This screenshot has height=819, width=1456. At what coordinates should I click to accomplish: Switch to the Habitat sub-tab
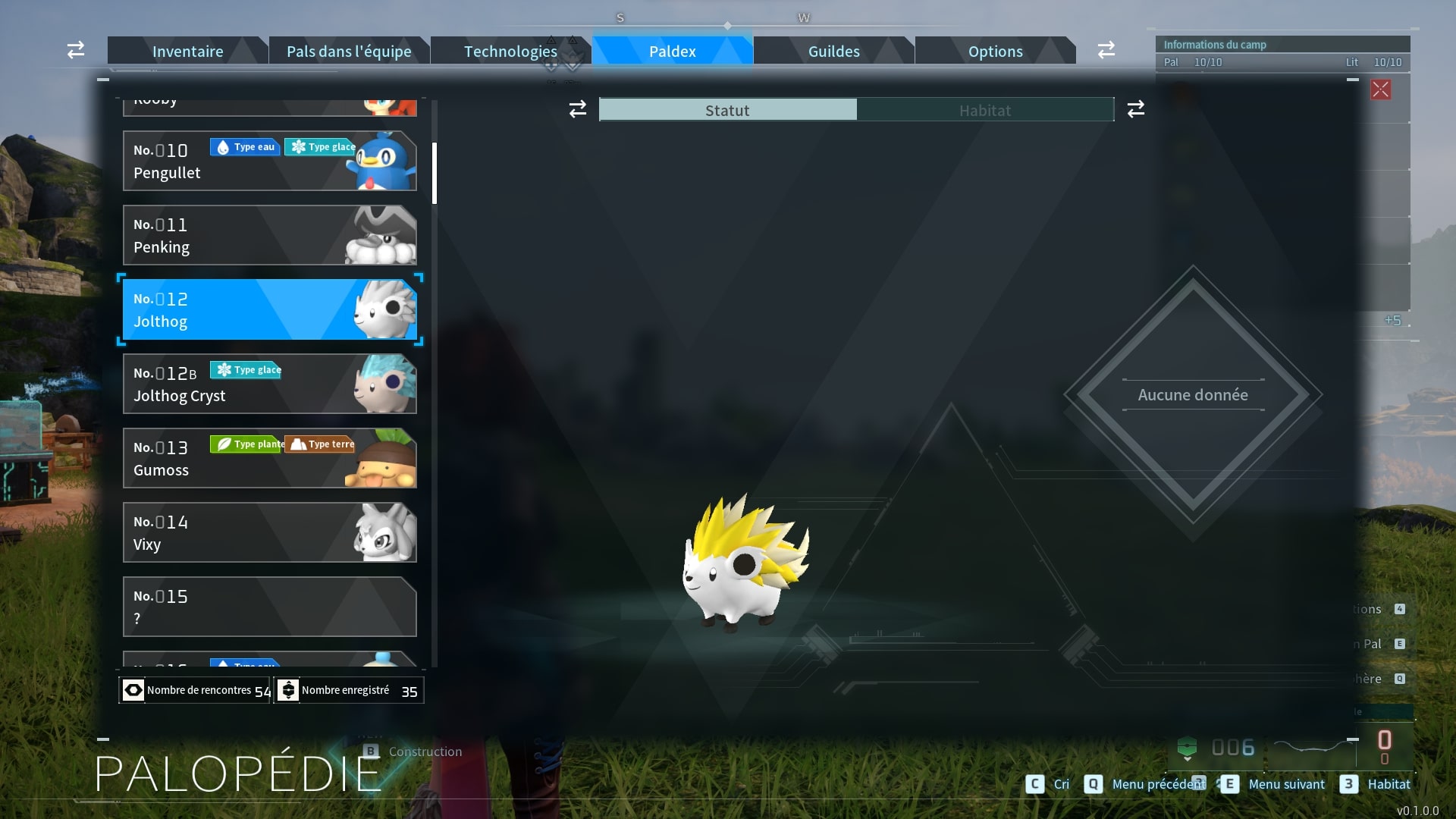click(x=985, y=110)
